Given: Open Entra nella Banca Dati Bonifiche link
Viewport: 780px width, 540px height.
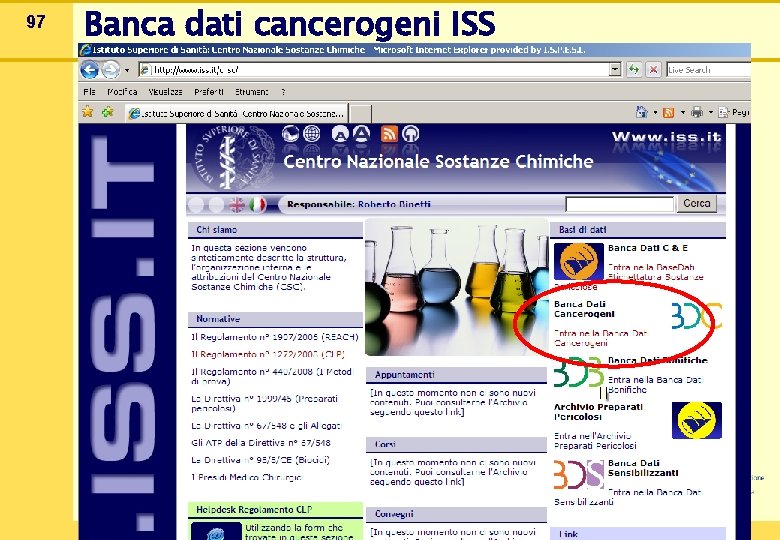Looking at the screenshot, I should 655,385.
